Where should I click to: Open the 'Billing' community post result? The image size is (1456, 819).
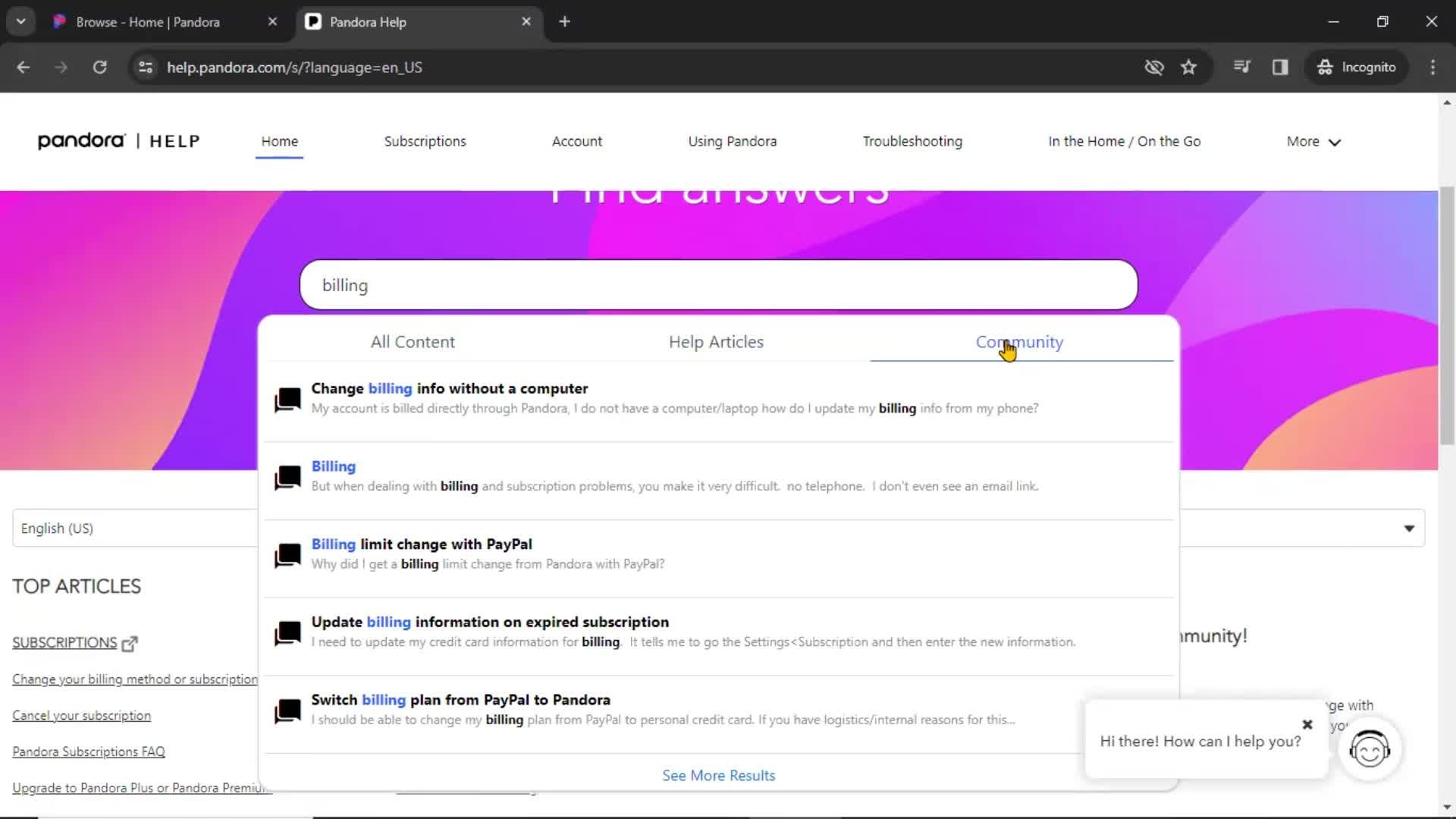tap(333, 466)
